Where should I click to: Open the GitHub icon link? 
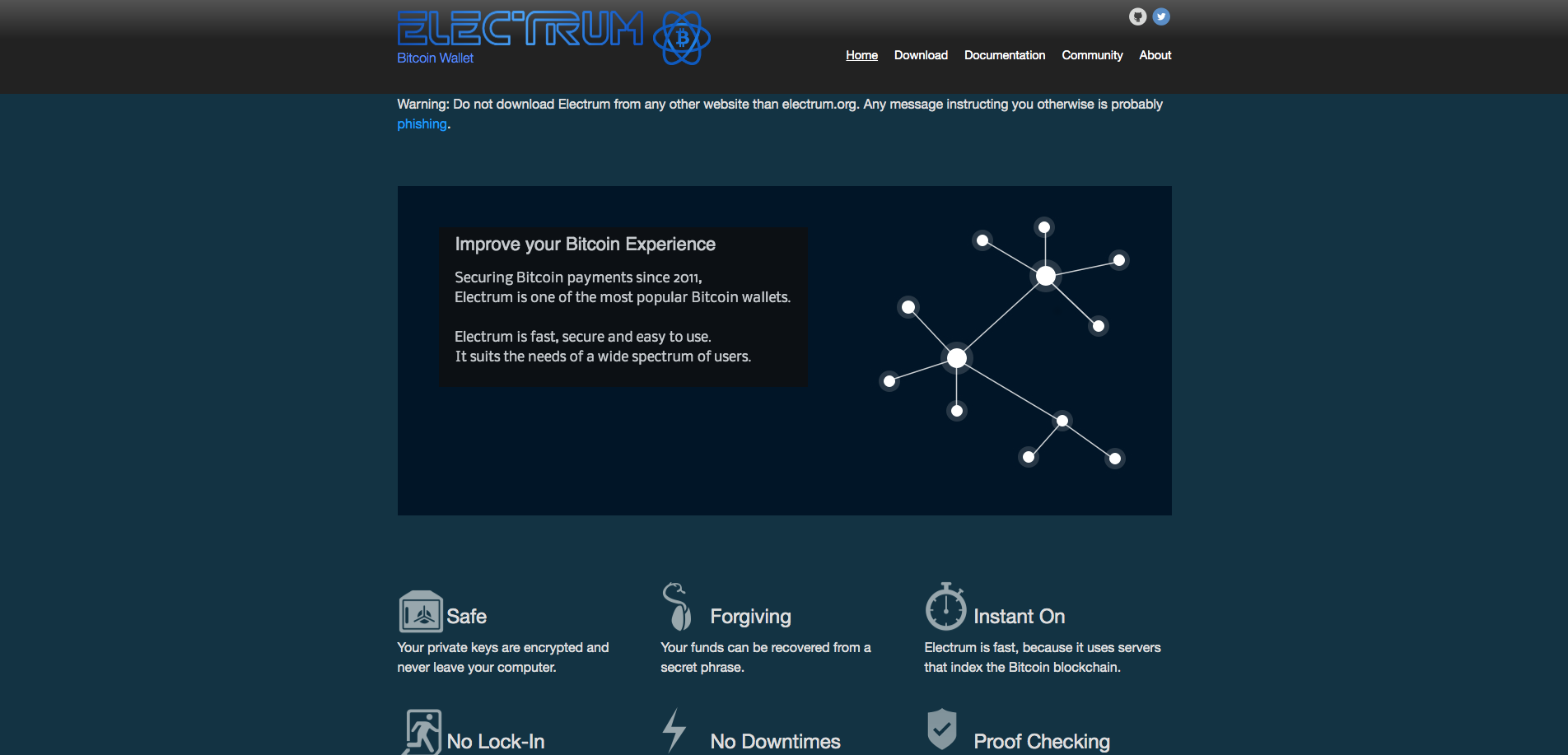pos(1137,16)
